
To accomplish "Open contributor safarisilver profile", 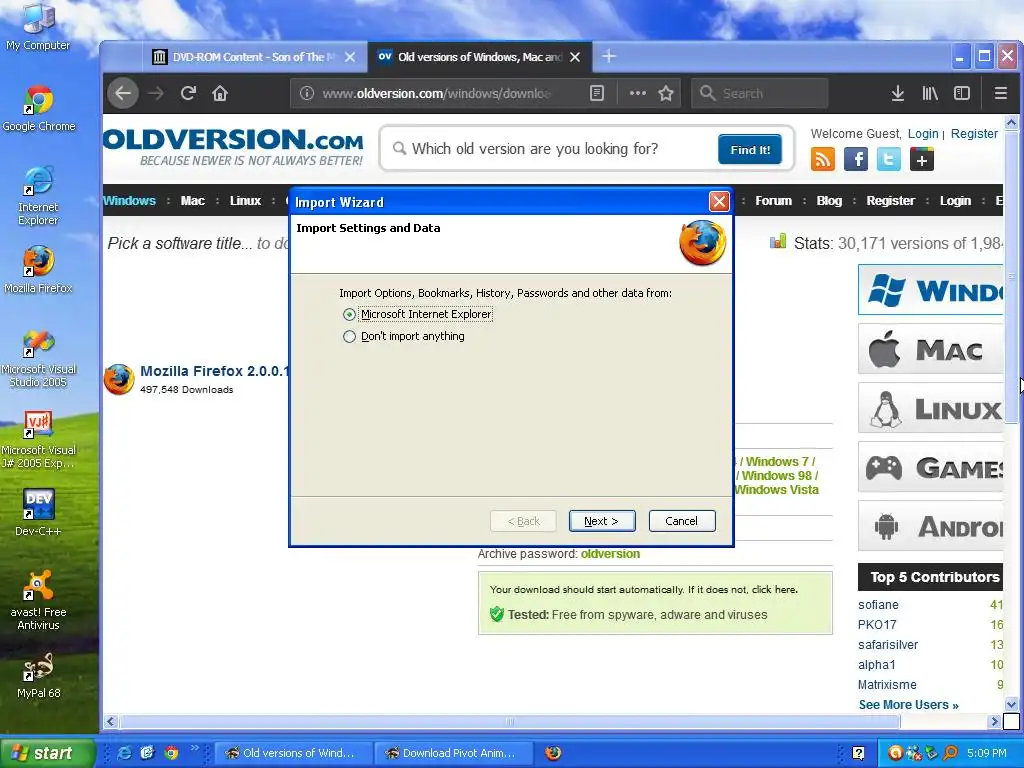I will pos(888,645).
